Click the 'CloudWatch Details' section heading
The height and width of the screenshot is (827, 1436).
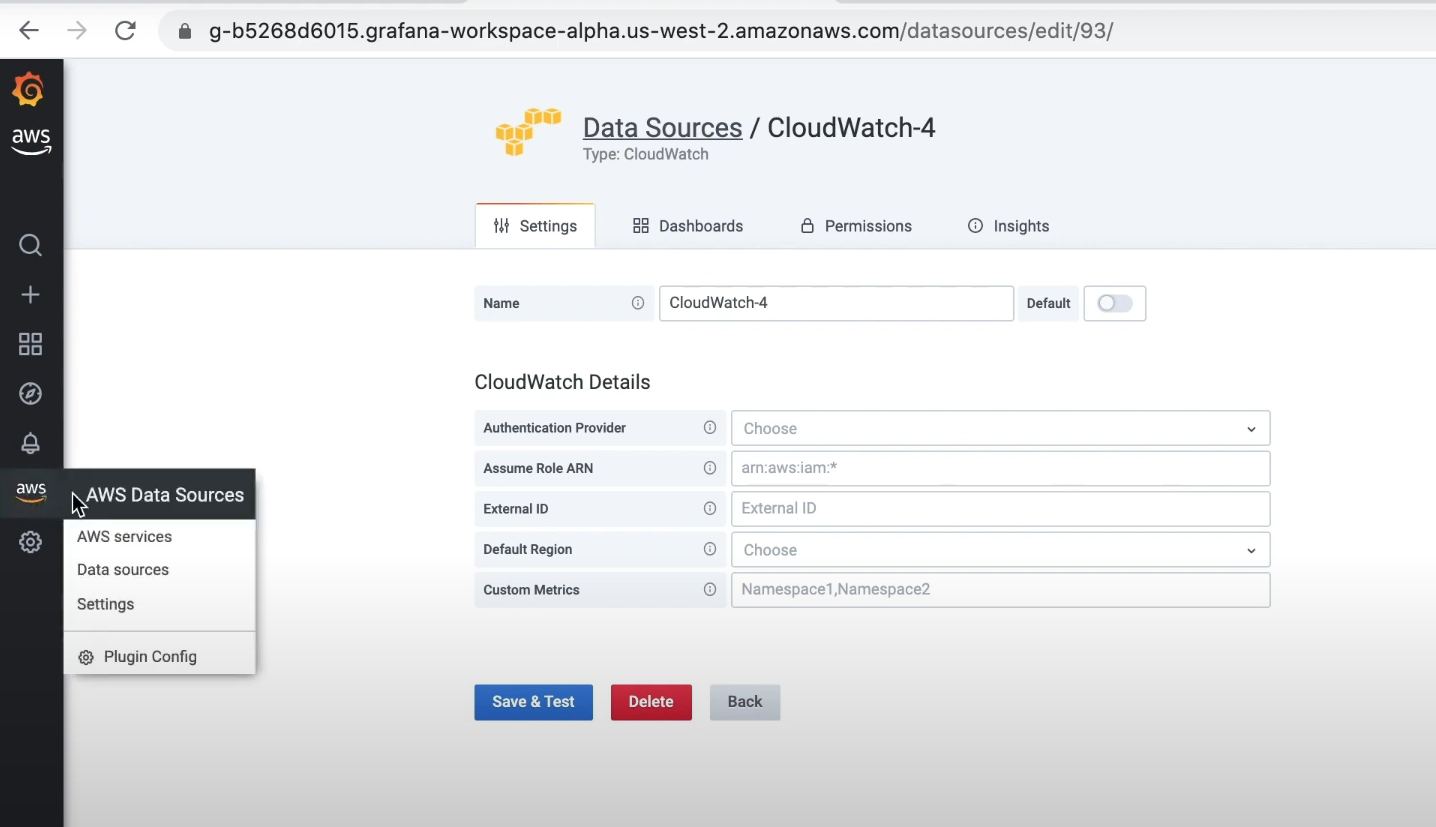tap(562, 382)
